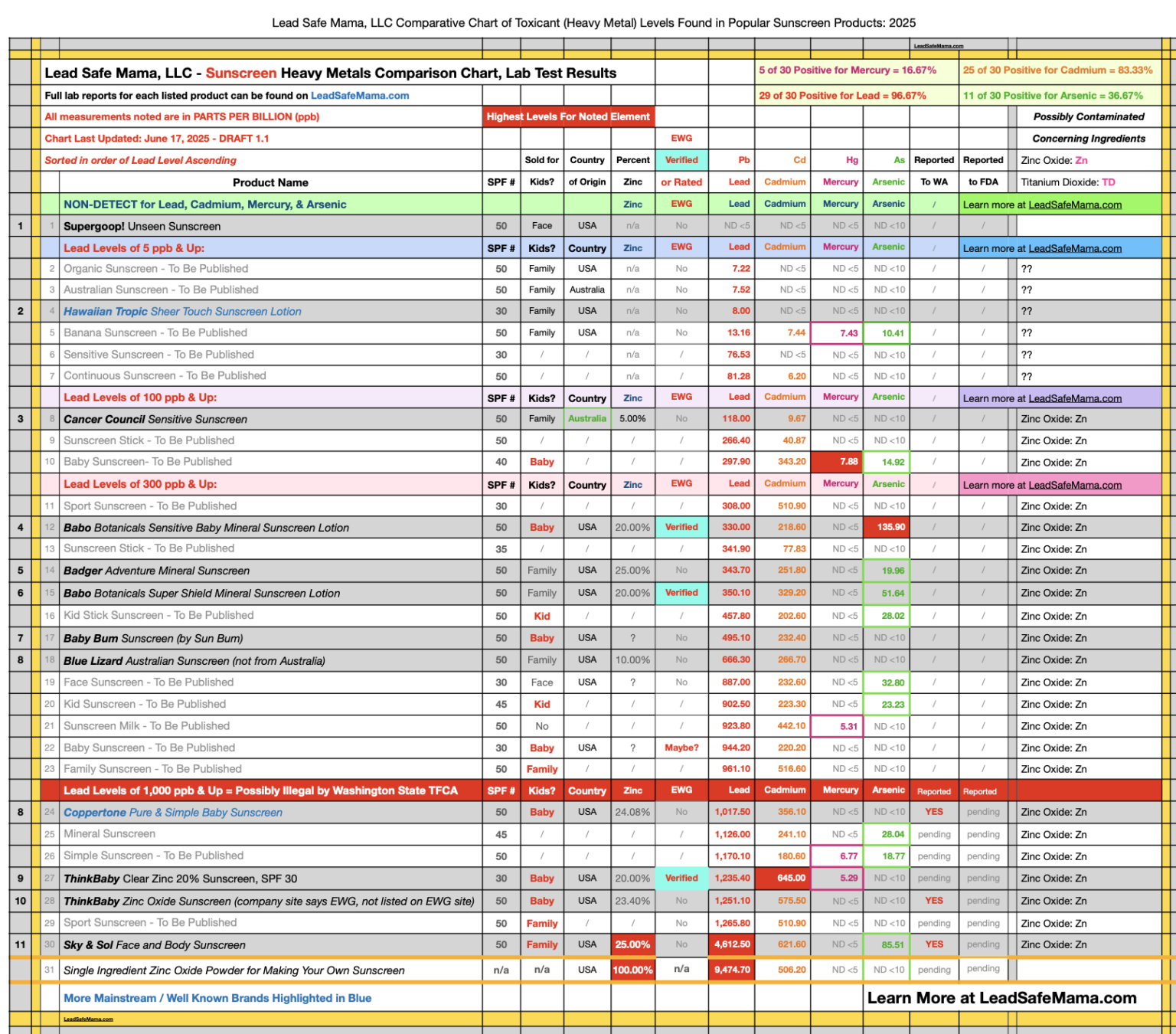
Task: Click the YES cell reported to WA for Sky & Sol
Action: [933, 944]
